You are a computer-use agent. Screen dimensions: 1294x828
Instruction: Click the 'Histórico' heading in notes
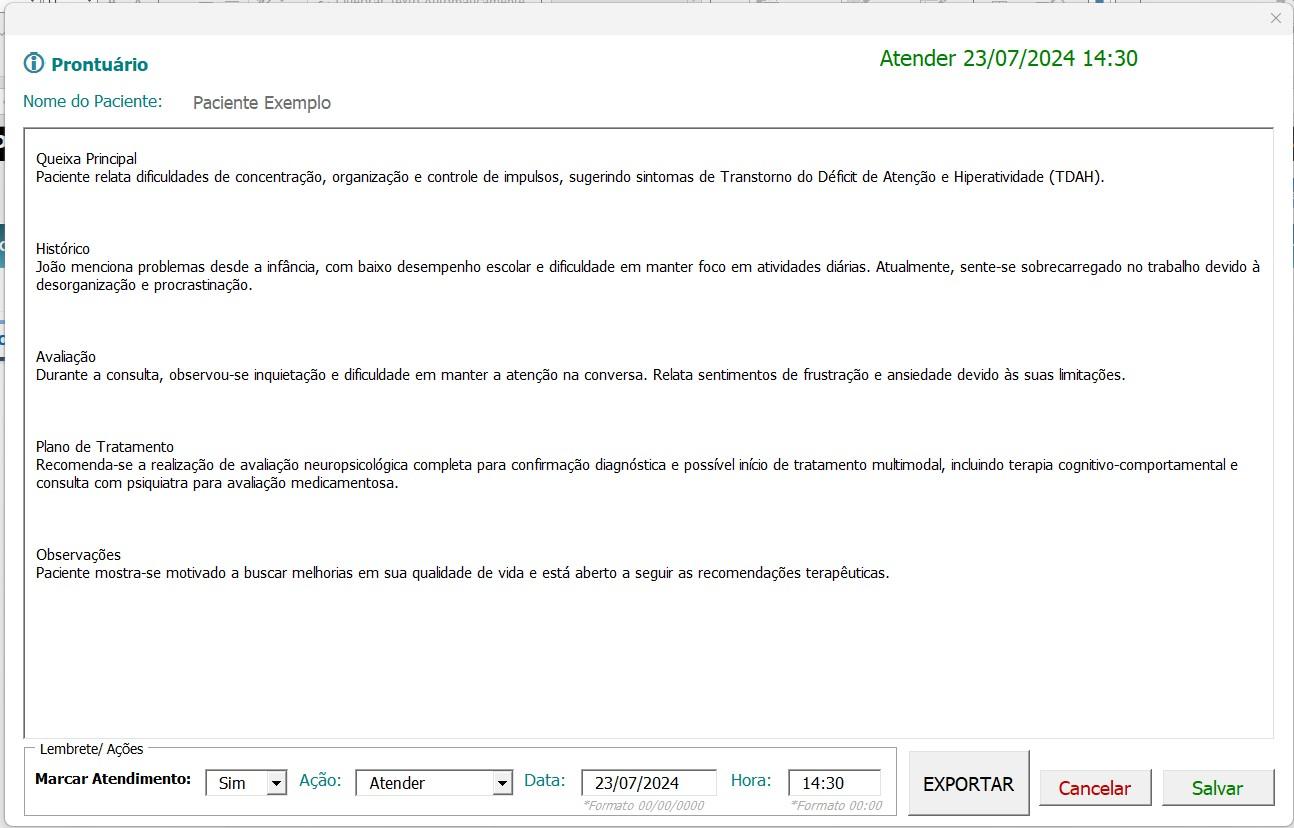63,249
